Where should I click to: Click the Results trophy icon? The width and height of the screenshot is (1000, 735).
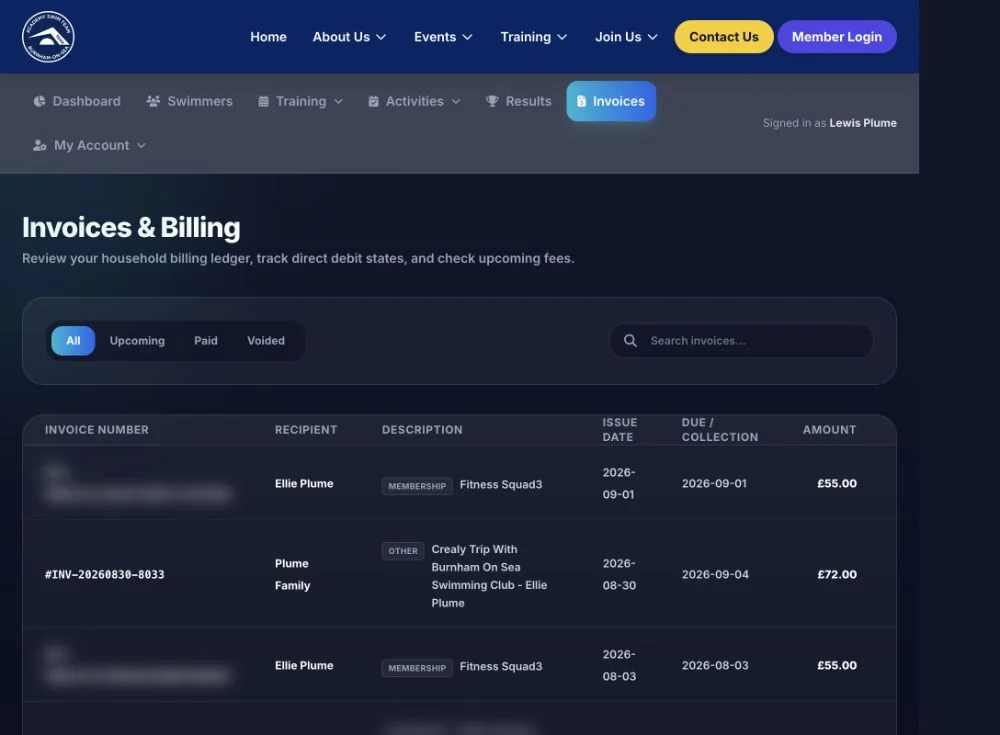492,101
